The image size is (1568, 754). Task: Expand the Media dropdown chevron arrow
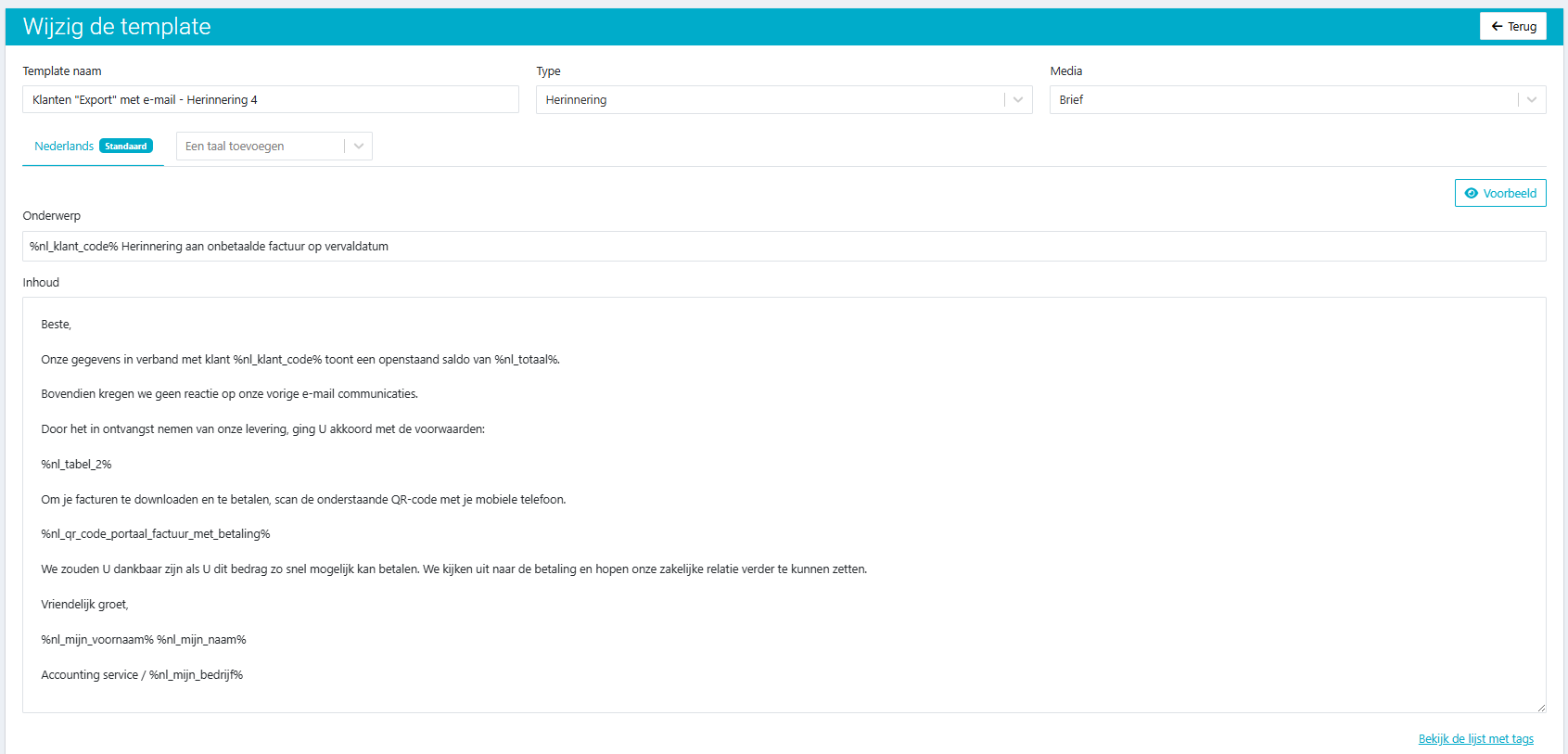[1532, 99]
